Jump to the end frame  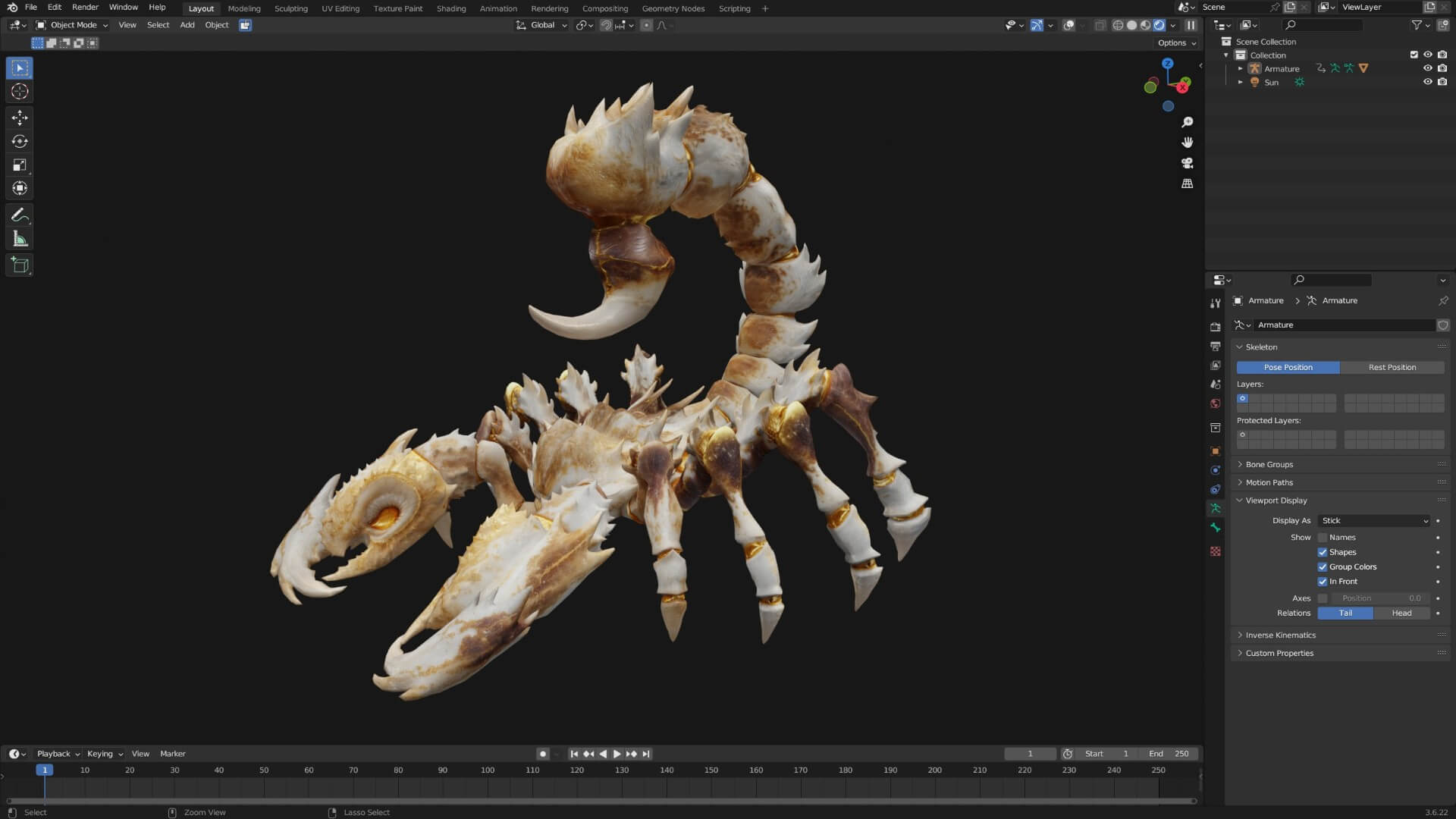646,754
